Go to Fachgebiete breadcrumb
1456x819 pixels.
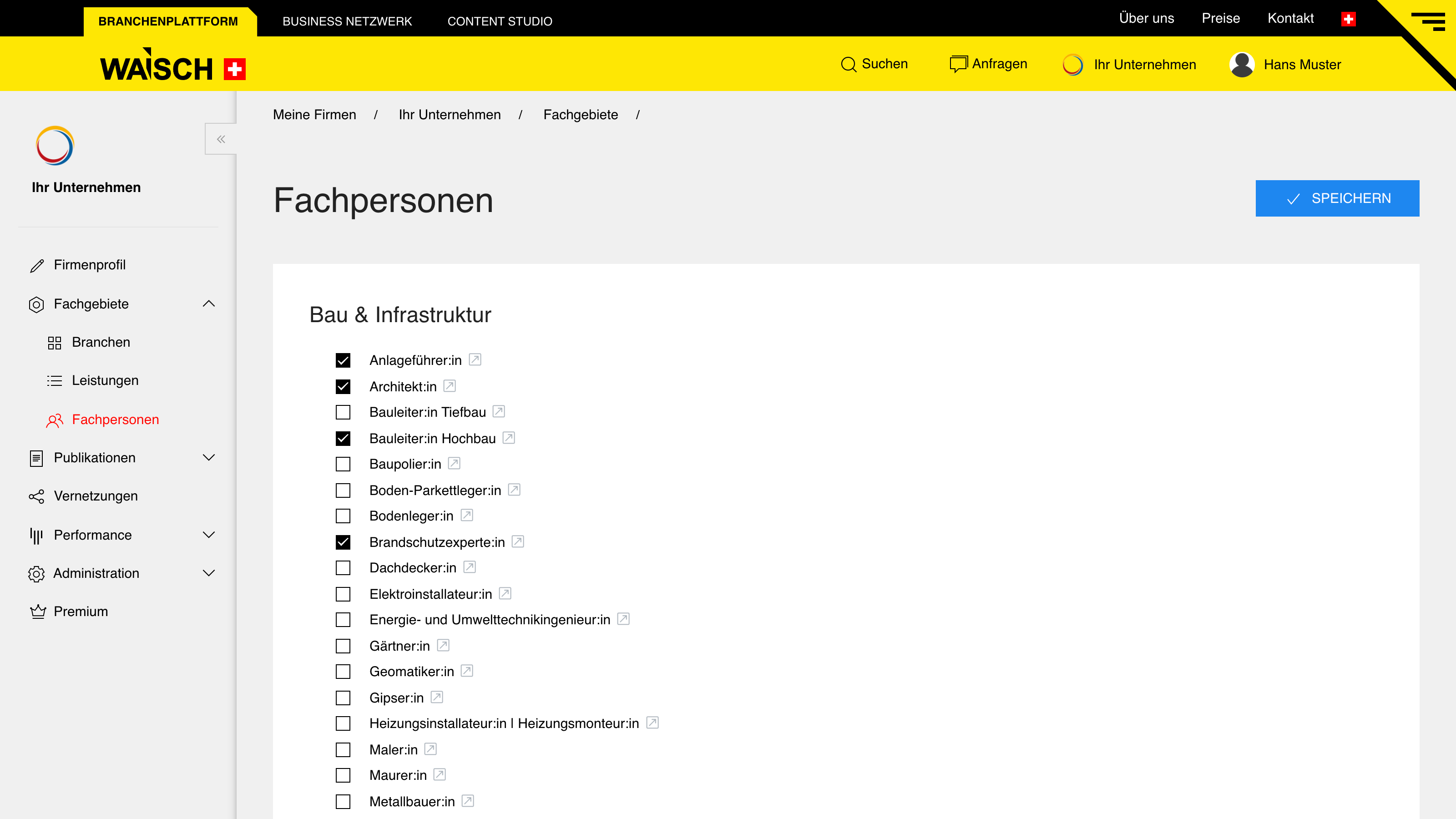[x=581, y=115]
